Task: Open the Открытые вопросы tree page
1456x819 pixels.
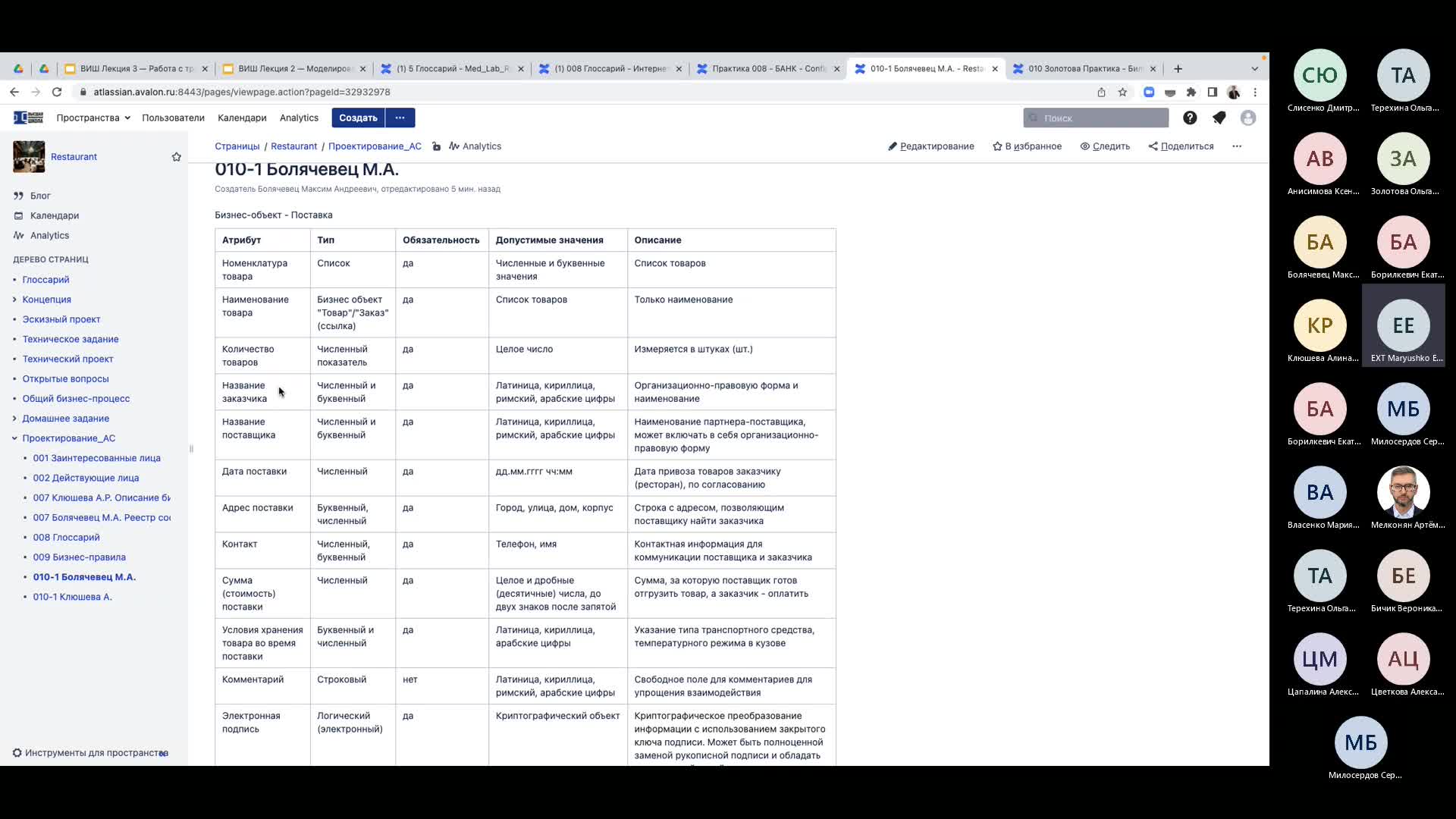Action: 65,378
